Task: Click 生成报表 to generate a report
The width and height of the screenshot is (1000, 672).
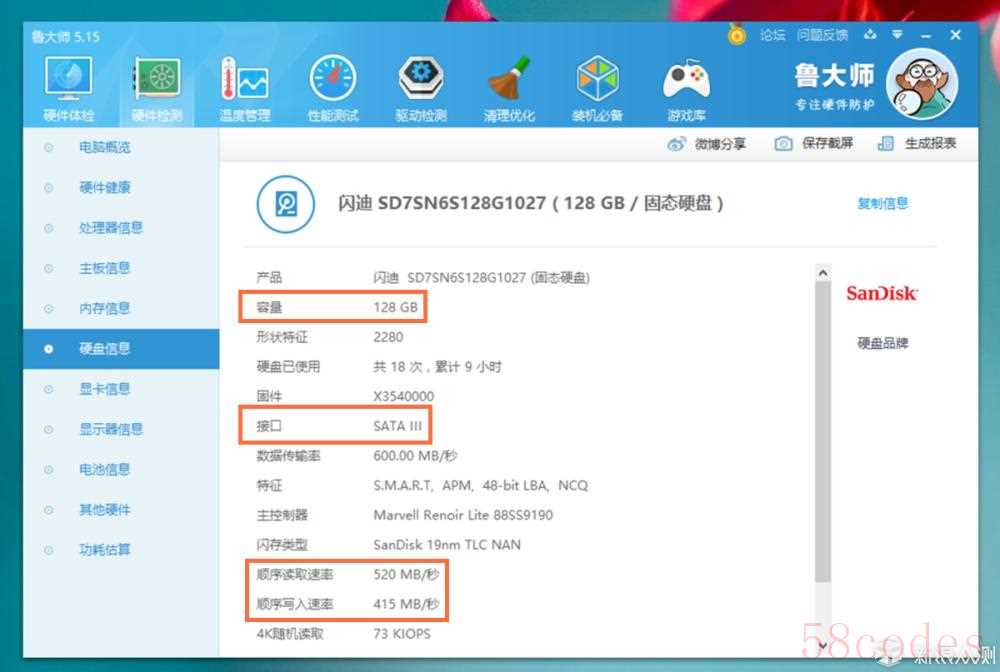Action: [917, 143]
